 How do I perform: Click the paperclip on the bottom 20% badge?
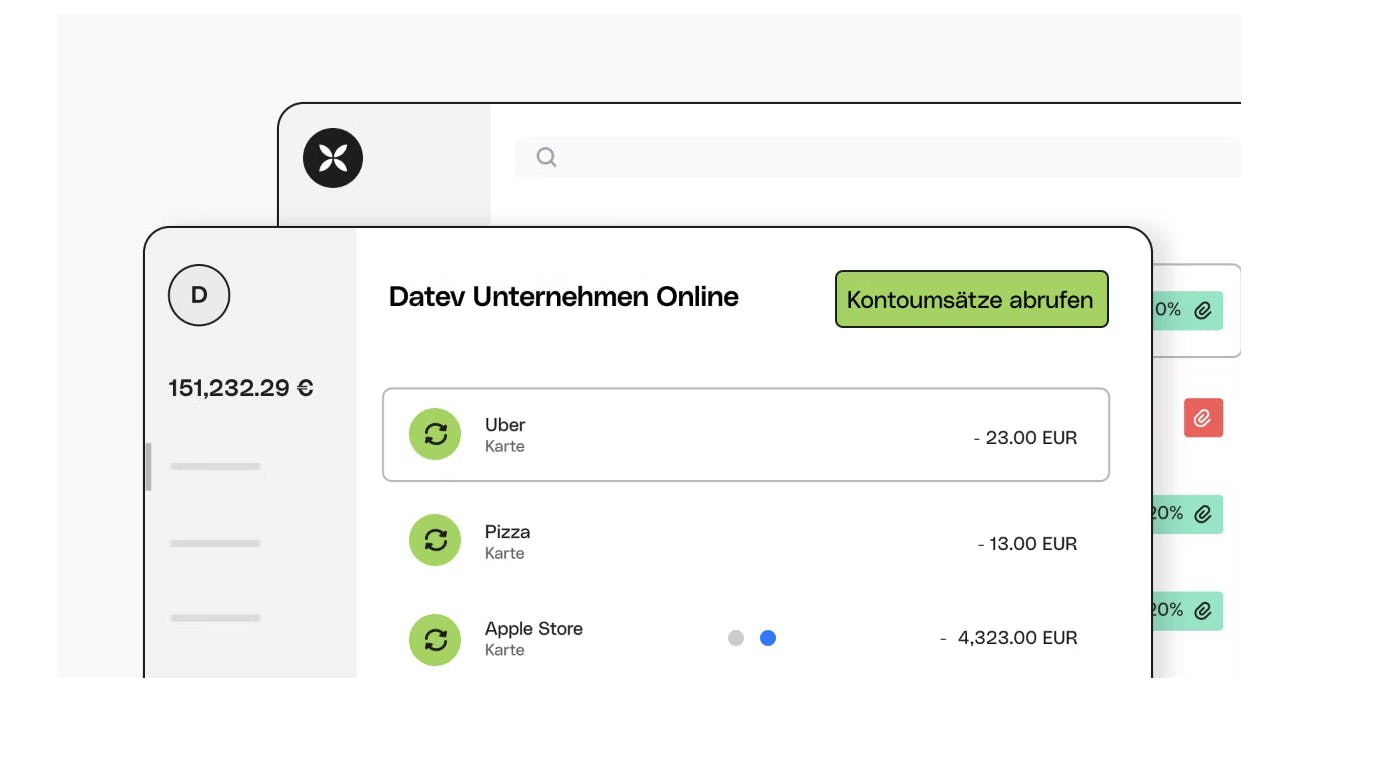tap(1202, 610)
